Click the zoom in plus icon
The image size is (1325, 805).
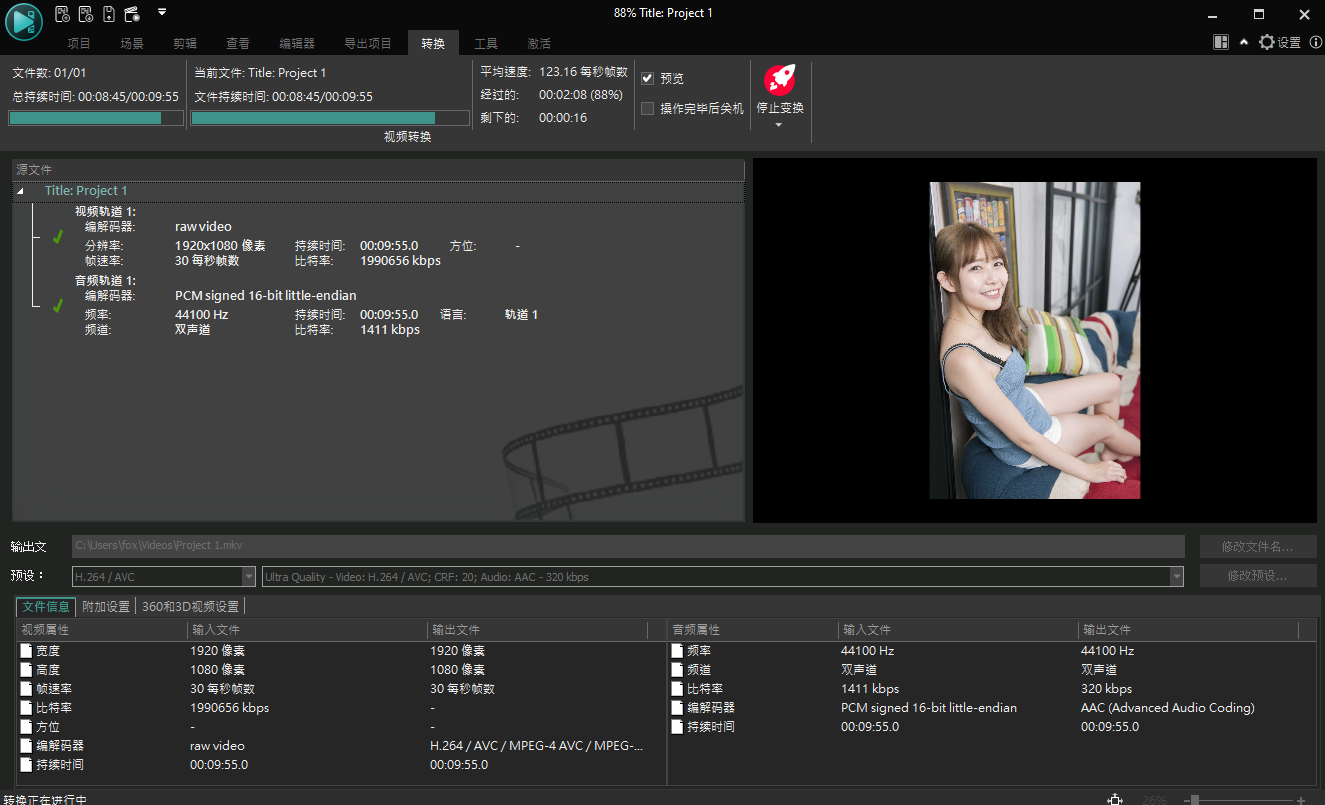pos(1300,800)
